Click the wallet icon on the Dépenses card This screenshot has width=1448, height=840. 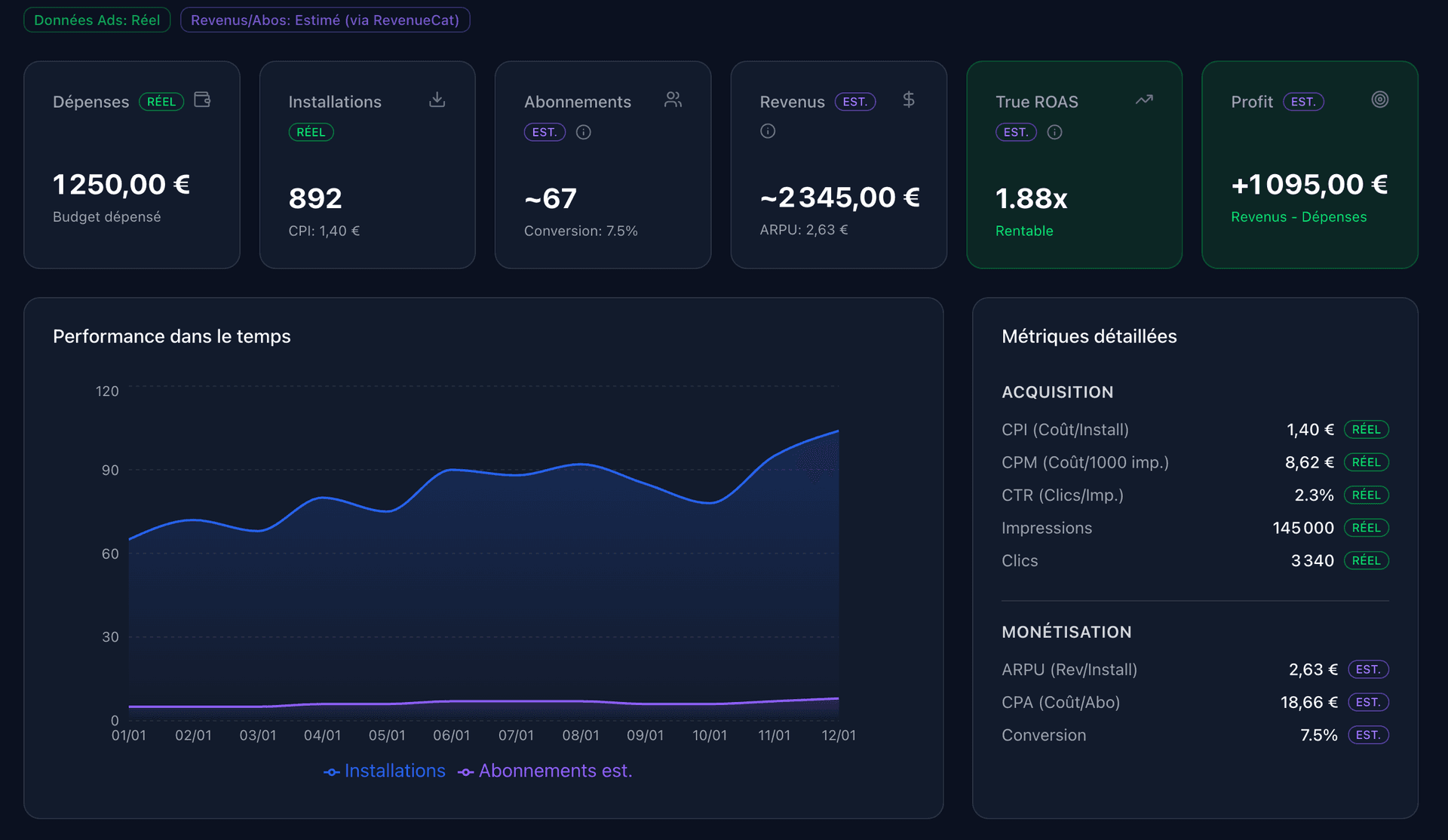tap(201, 100)
